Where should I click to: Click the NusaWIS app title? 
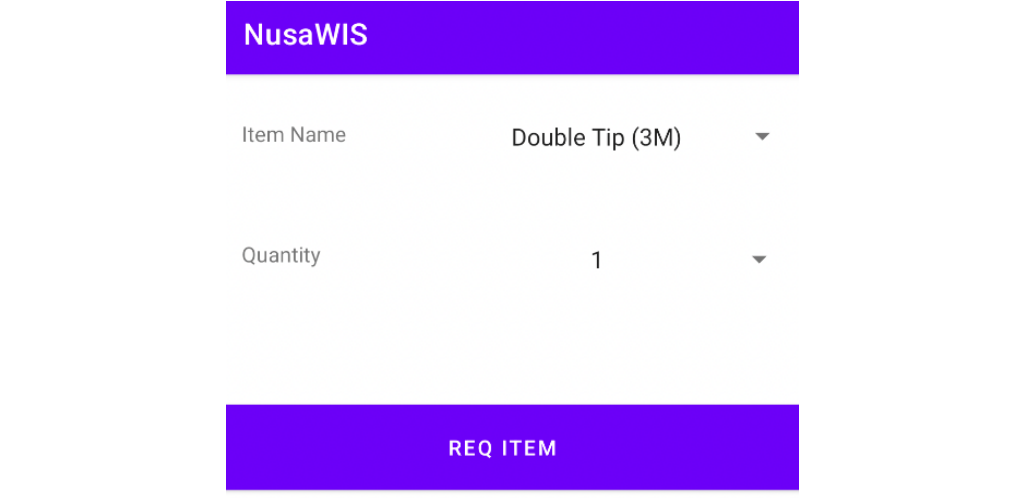(x=306, y=35)
